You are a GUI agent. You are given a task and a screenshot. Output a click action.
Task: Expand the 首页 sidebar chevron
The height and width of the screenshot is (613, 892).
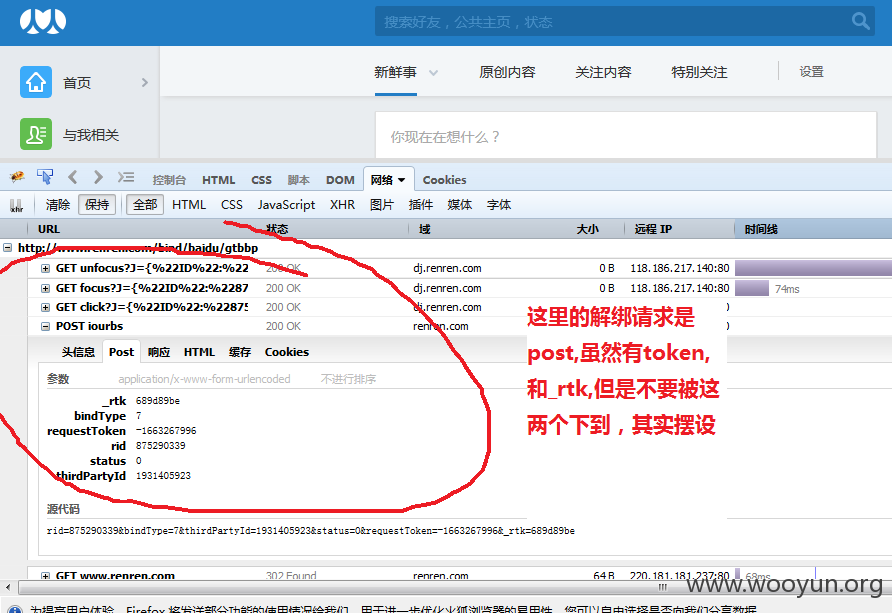coord(144,82)
